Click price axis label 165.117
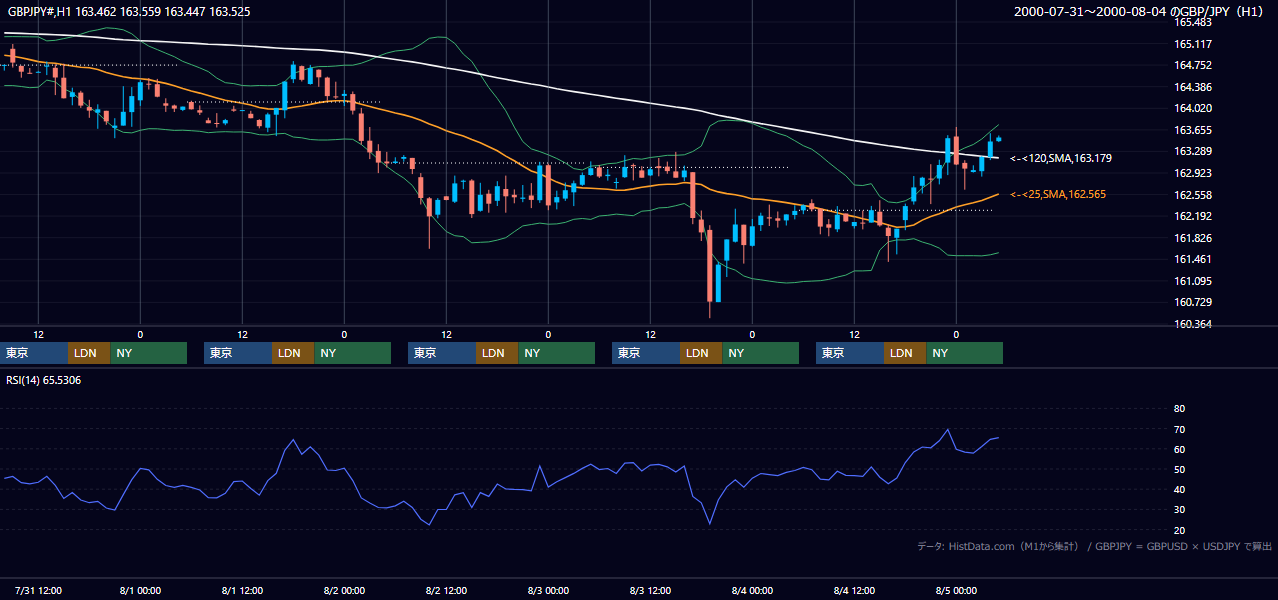This screenshot has width=1278, height=600. [1193, 44]
